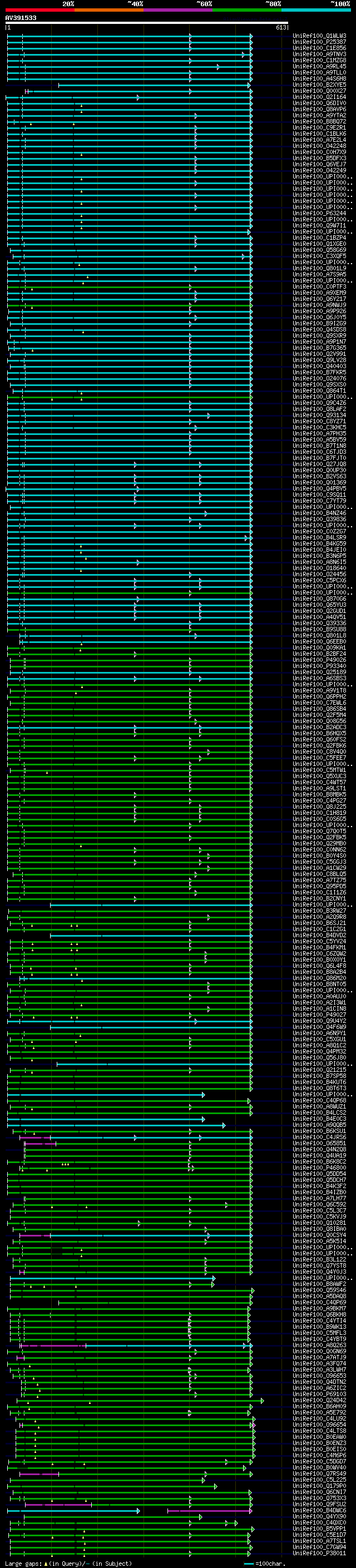356x1568 pixels.
Task: Select the UniRef100_P38011 row label
Action: [319, 1553]
